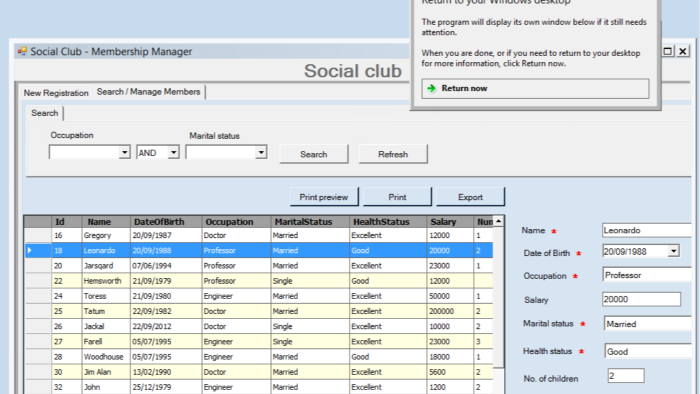Maximize the Membership Manager window
This screenshot has height=394, width=700.
pyautogui.click(x=668, y=51)
